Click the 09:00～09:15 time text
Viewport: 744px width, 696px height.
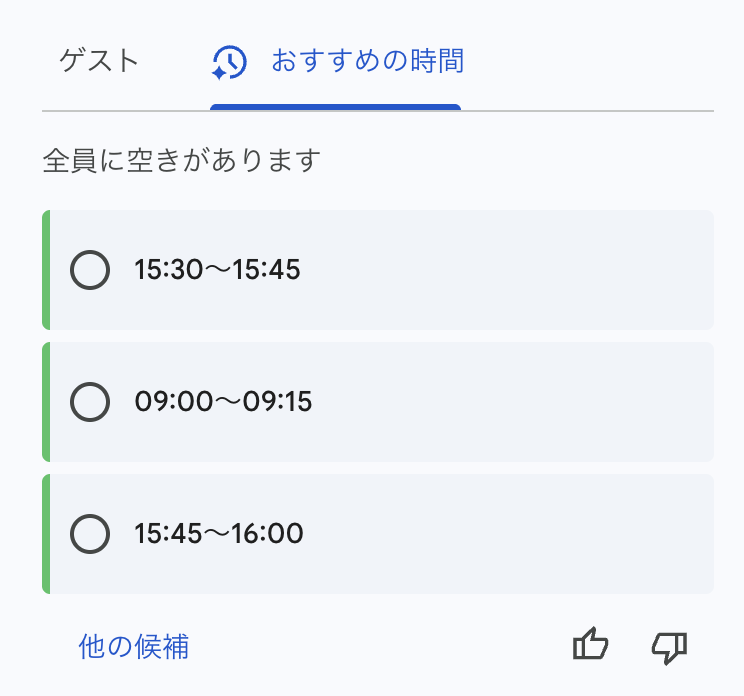[223, 402]
